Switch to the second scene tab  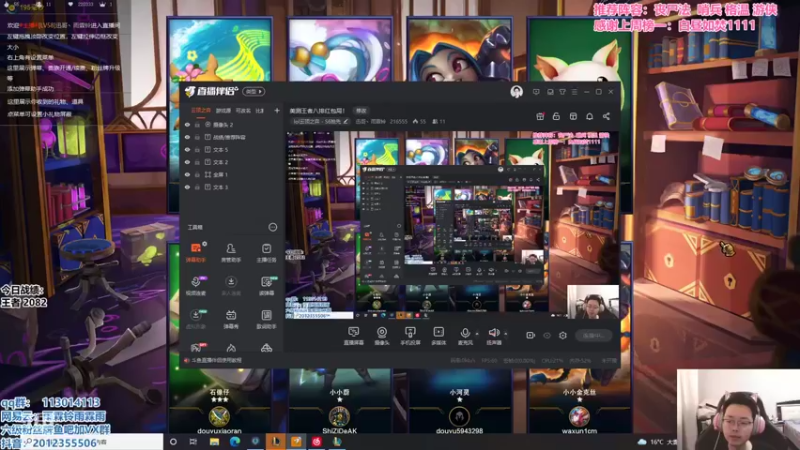coord(223,110)
